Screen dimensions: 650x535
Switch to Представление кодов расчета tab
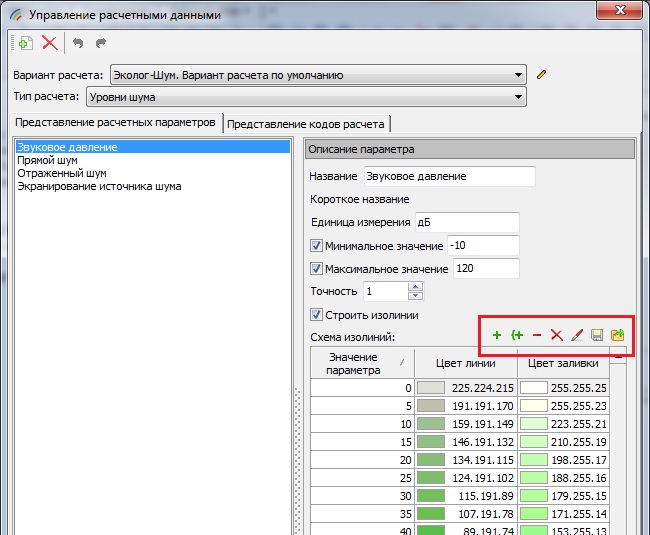point(306,124)
